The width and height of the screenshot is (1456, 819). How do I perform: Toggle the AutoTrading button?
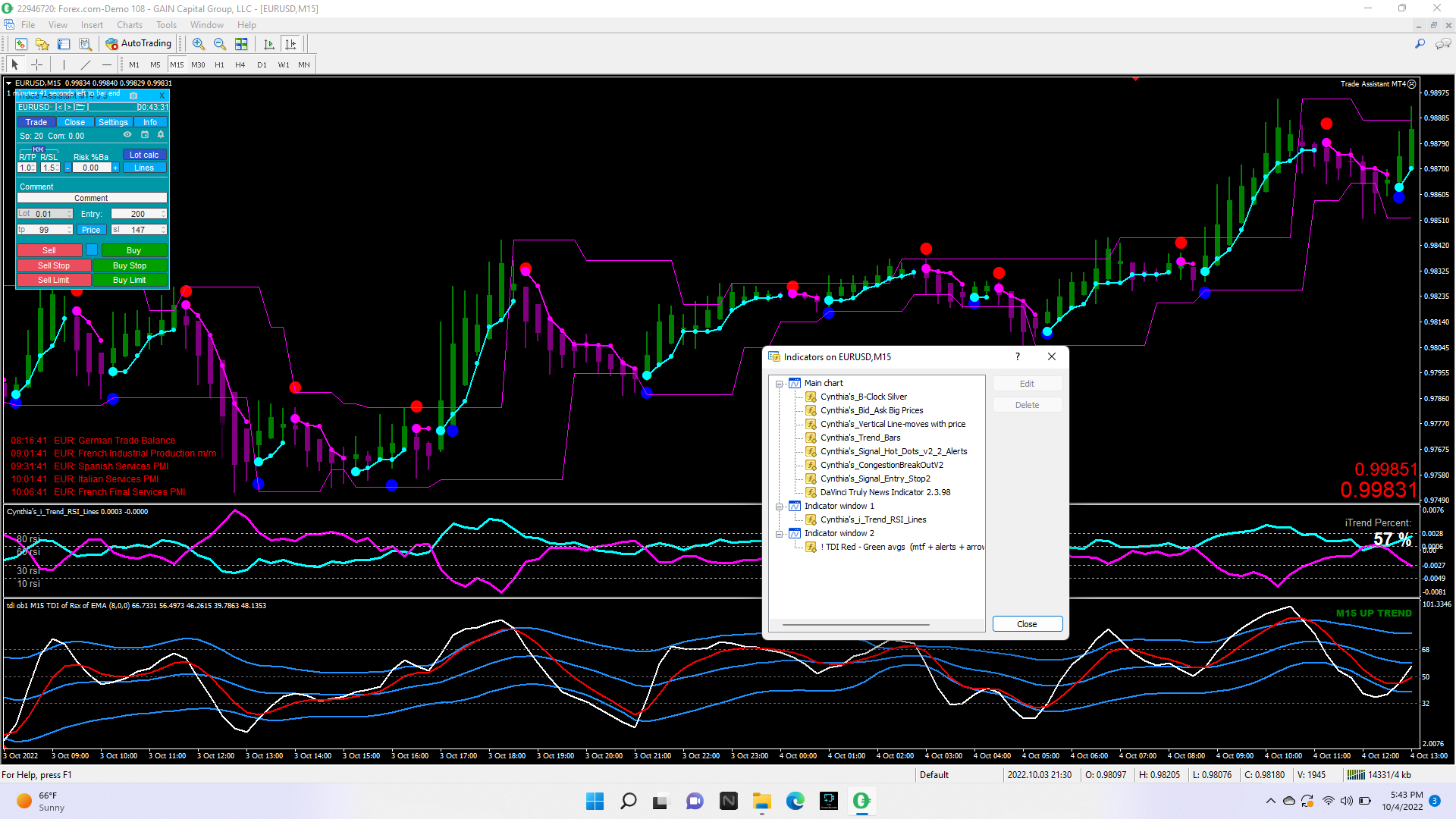click(139, 44)
